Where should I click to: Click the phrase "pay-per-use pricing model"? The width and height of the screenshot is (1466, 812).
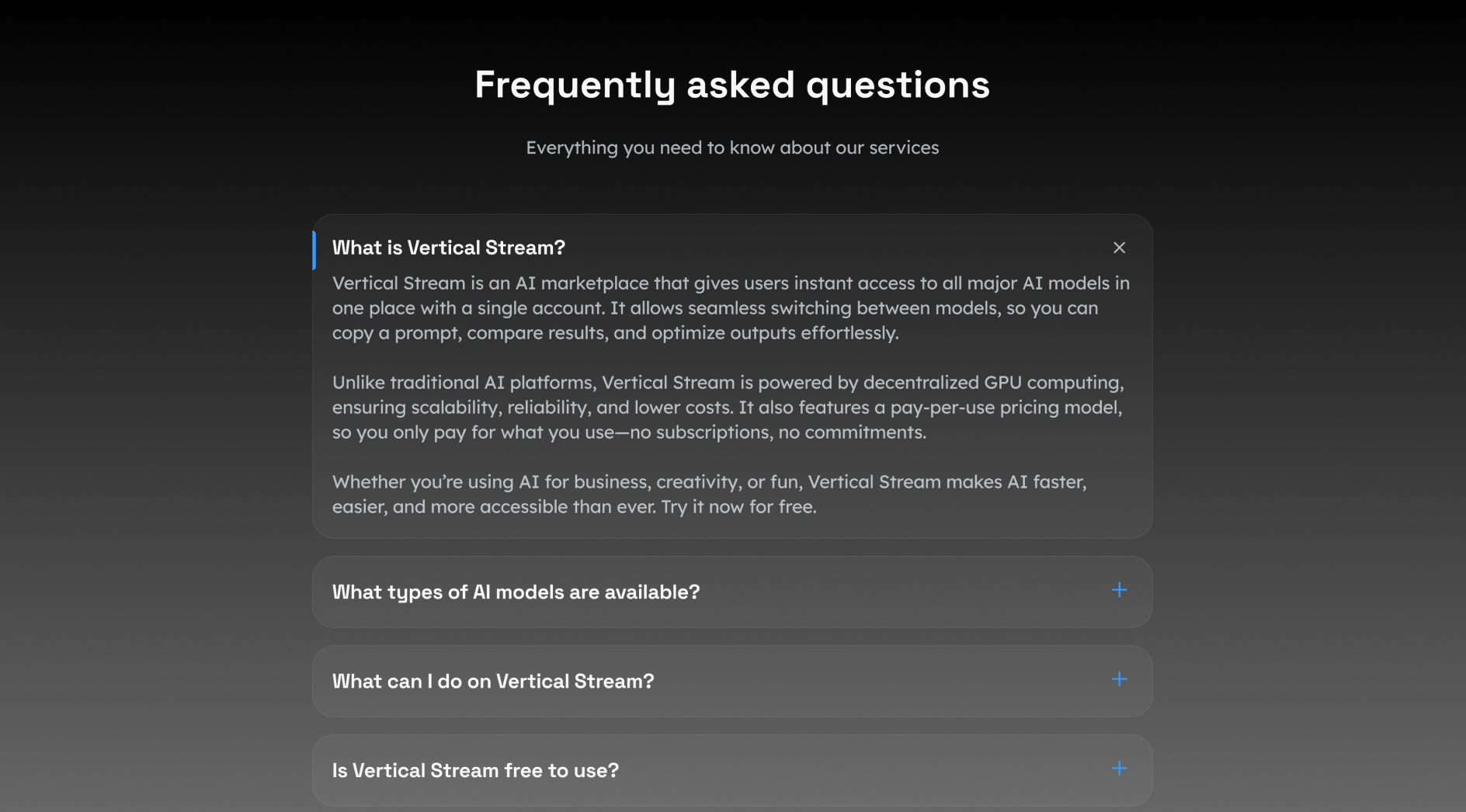coord(1004,408)
